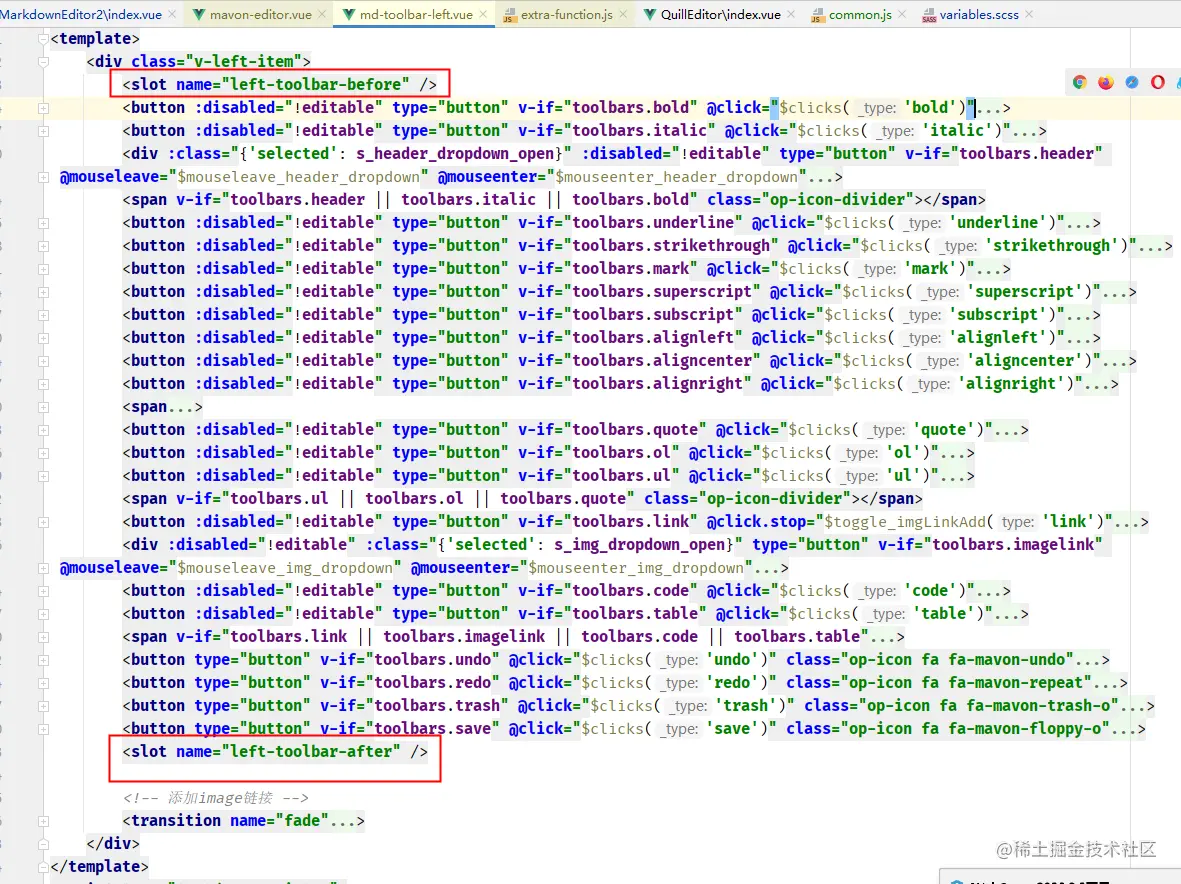Close the MarkdownEditor2\index.vue tab

[x=172, y=14]
